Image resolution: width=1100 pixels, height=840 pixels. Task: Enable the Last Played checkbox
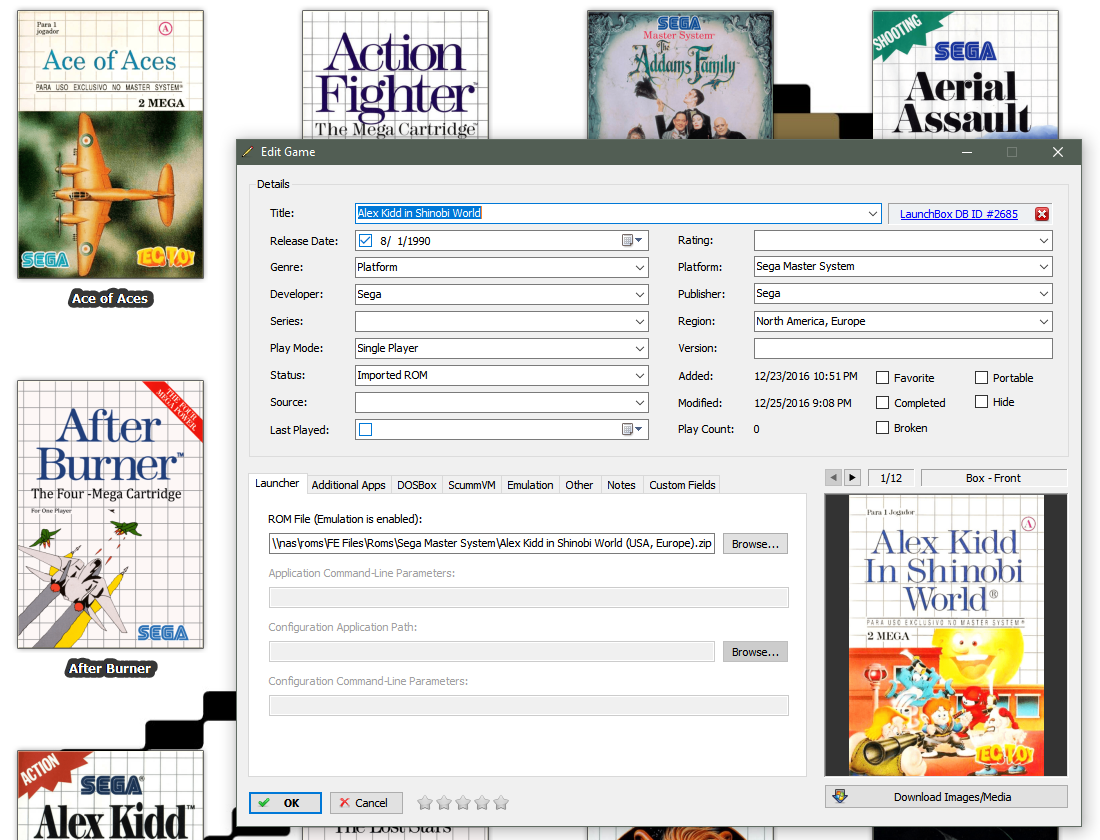[365, 429]
